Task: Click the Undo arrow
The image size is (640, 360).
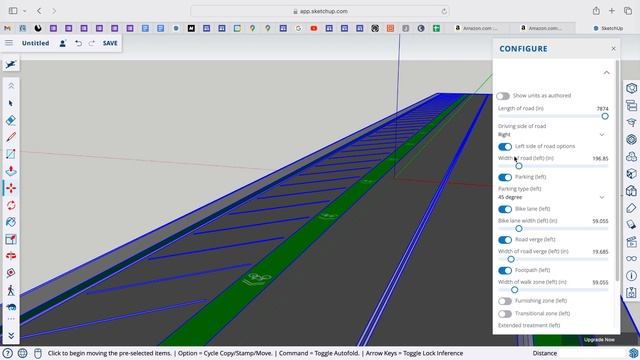Action: pos(78,43)
